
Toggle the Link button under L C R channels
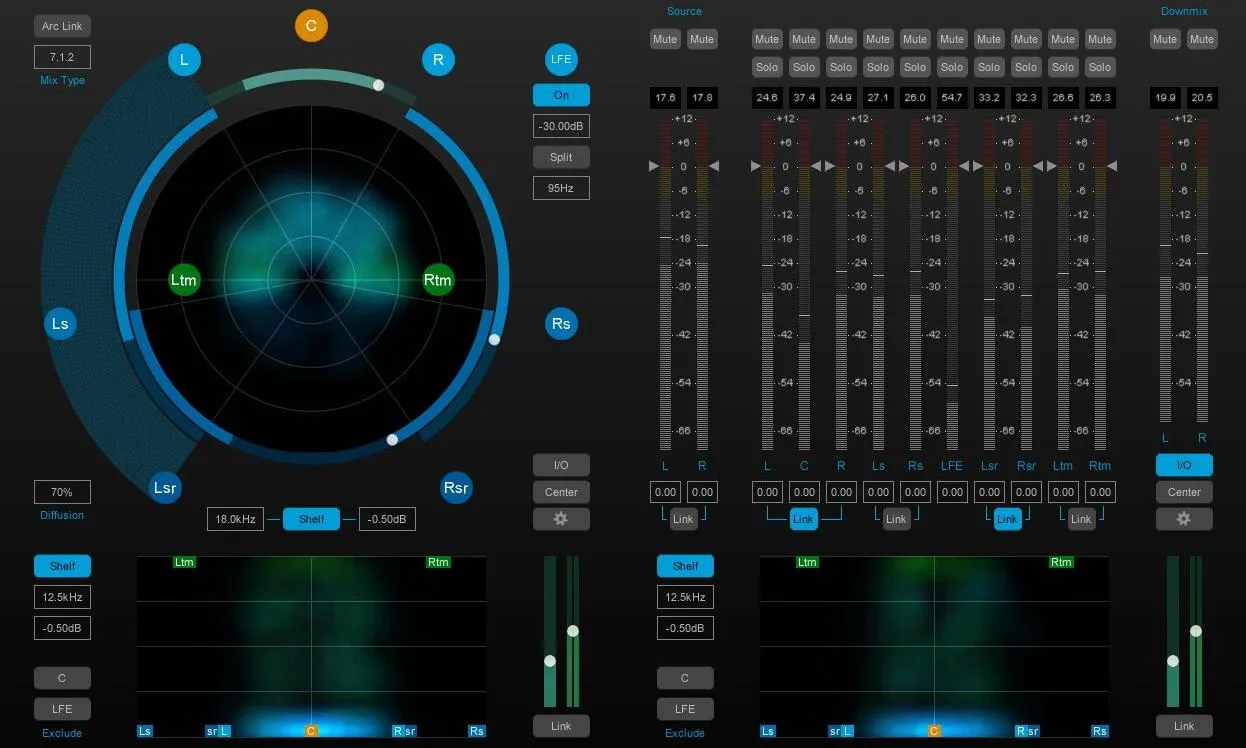pos(803,519)
